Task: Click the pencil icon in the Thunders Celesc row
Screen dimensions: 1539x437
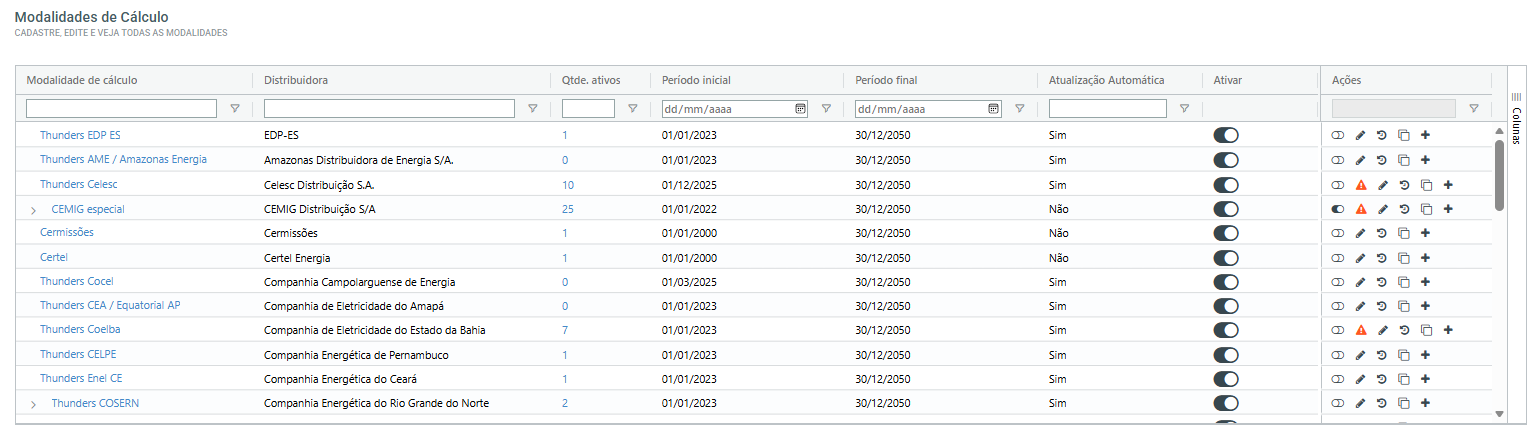Action: pyautogui.click(x=1383, y=185)
